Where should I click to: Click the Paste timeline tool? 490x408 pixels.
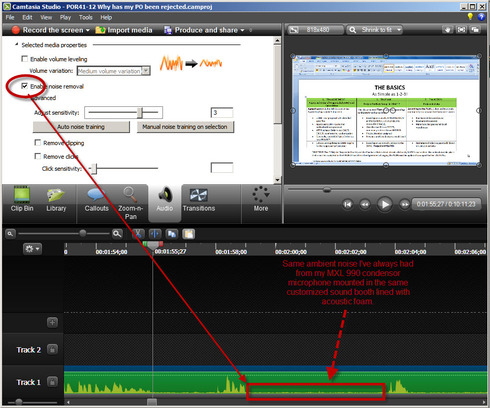(189, 234)
